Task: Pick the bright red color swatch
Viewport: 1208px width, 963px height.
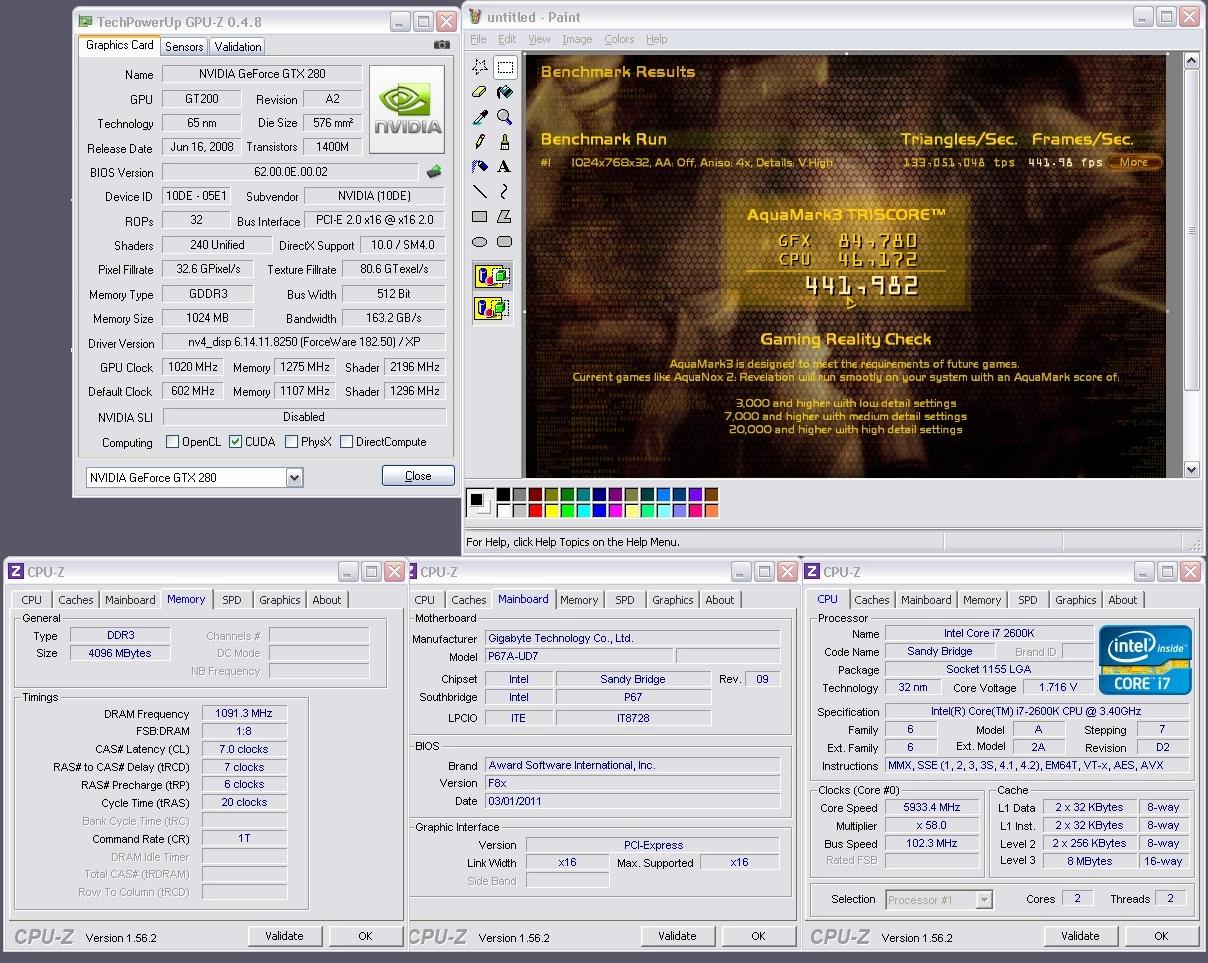Action: [536, 511]
